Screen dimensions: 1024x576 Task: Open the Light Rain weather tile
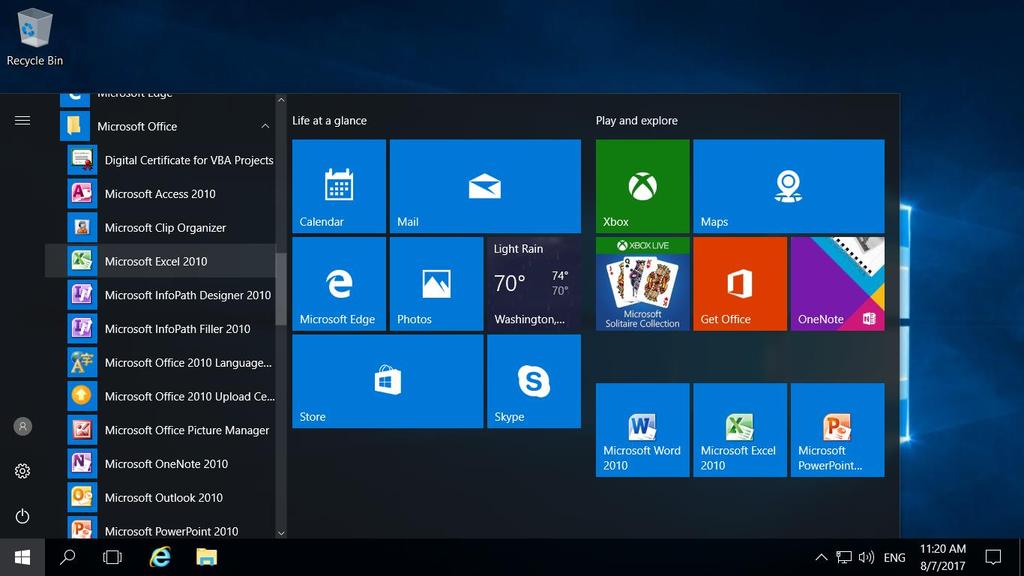coord(534,283)
